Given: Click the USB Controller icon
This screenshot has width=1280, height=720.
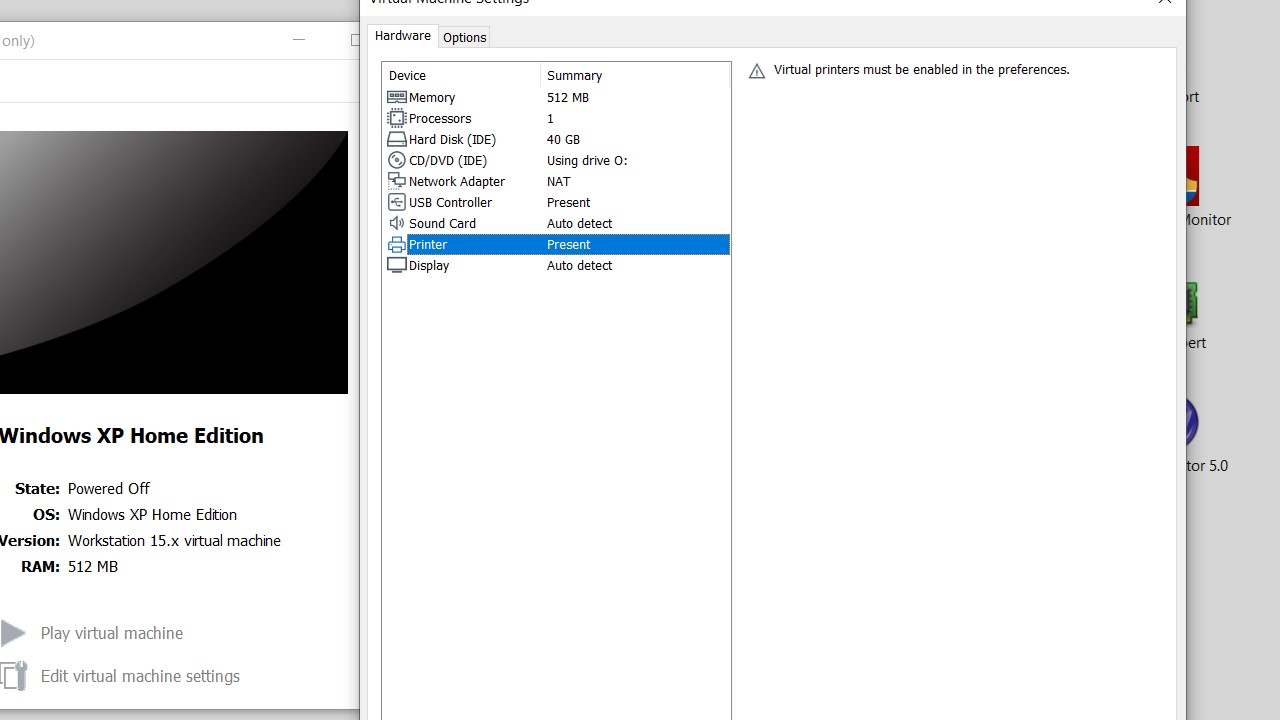Looking at the screenshot, I should (x=397, y=202).
